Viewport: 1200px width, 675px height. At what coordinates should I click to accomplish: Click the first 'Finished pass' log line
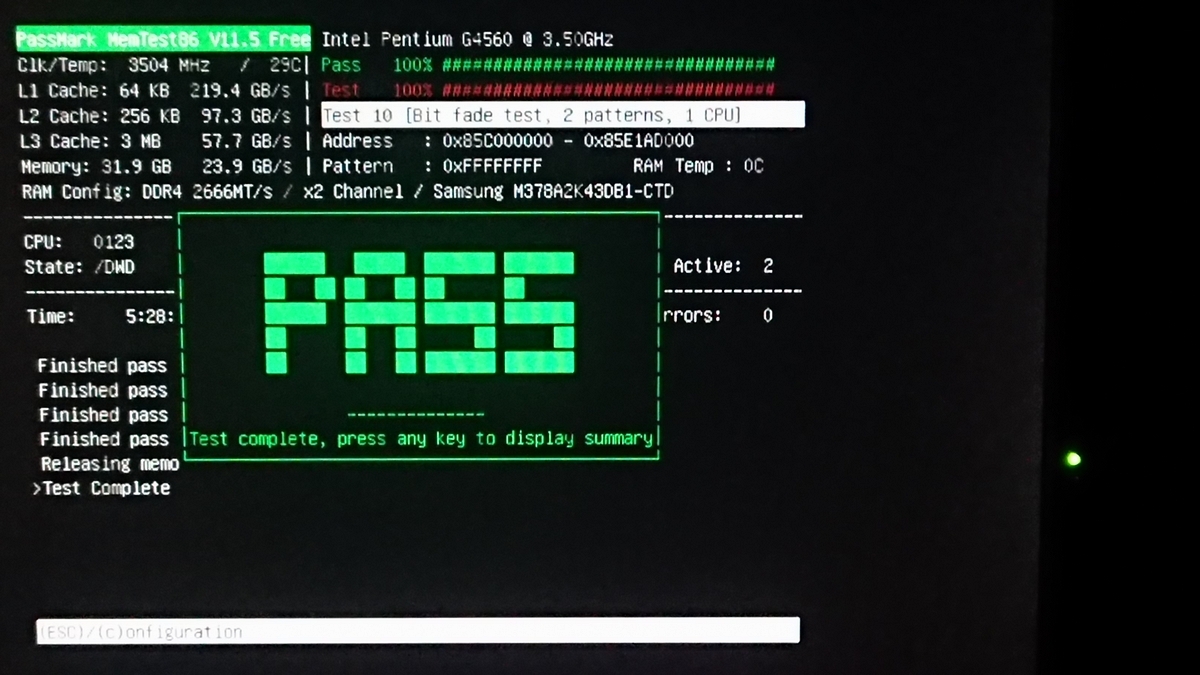pyautogui.click(x=102, y=366)
